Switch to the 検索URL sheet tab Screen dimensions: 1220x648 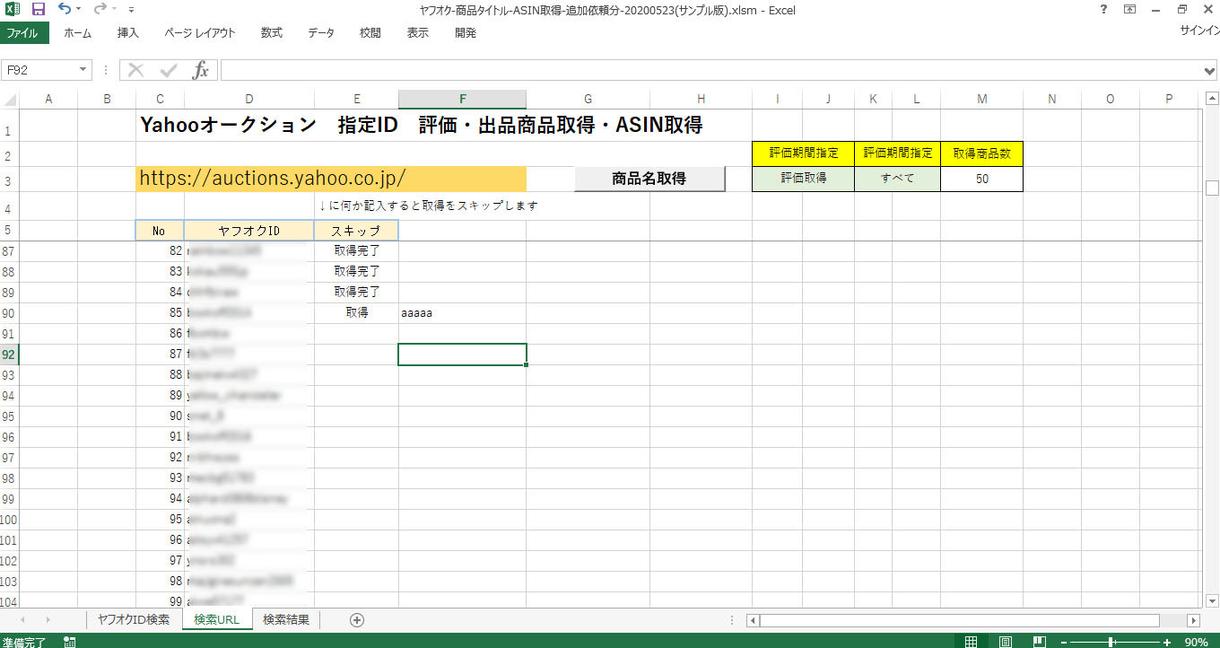pos(217,620)
